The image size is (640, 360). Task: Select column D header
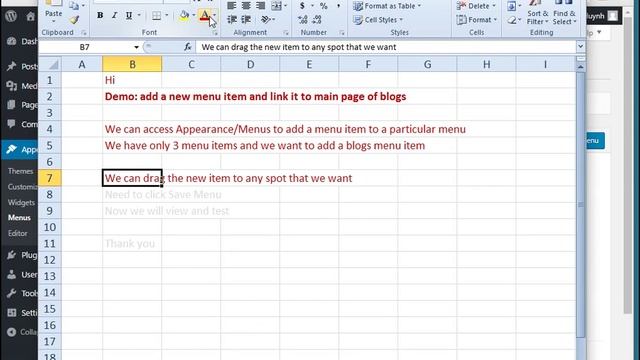click(x=250, y=64)
